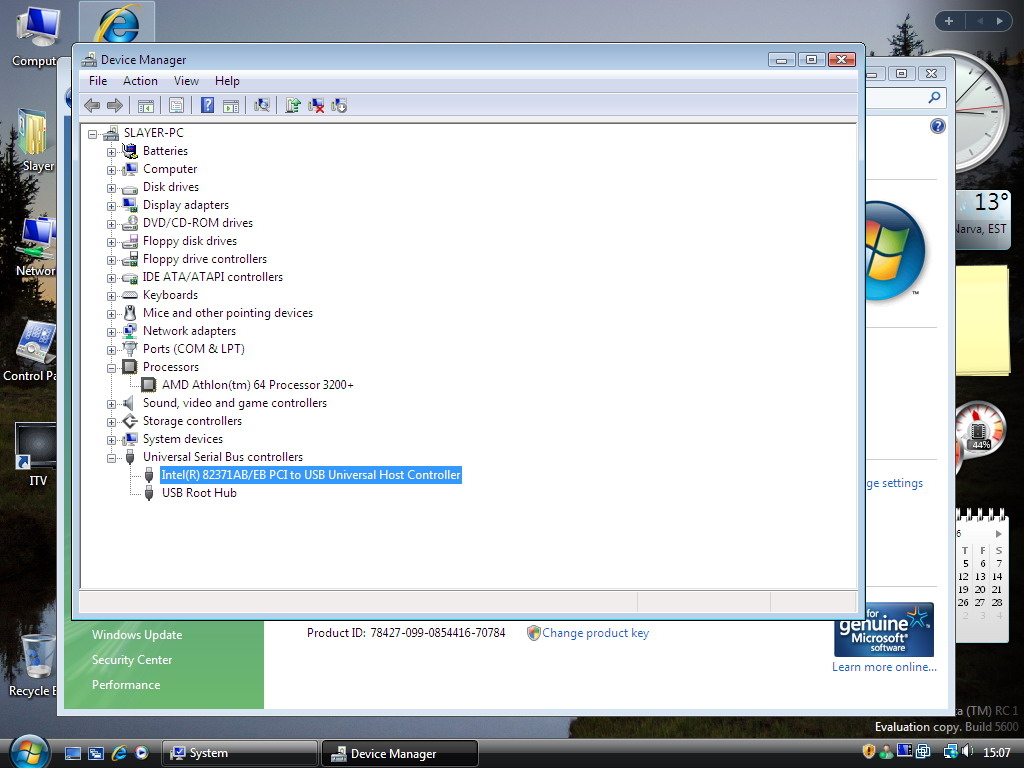This screenshot has height=768, width=1024.
Task: Collapse the Processors node
Action: pos(112,368)
